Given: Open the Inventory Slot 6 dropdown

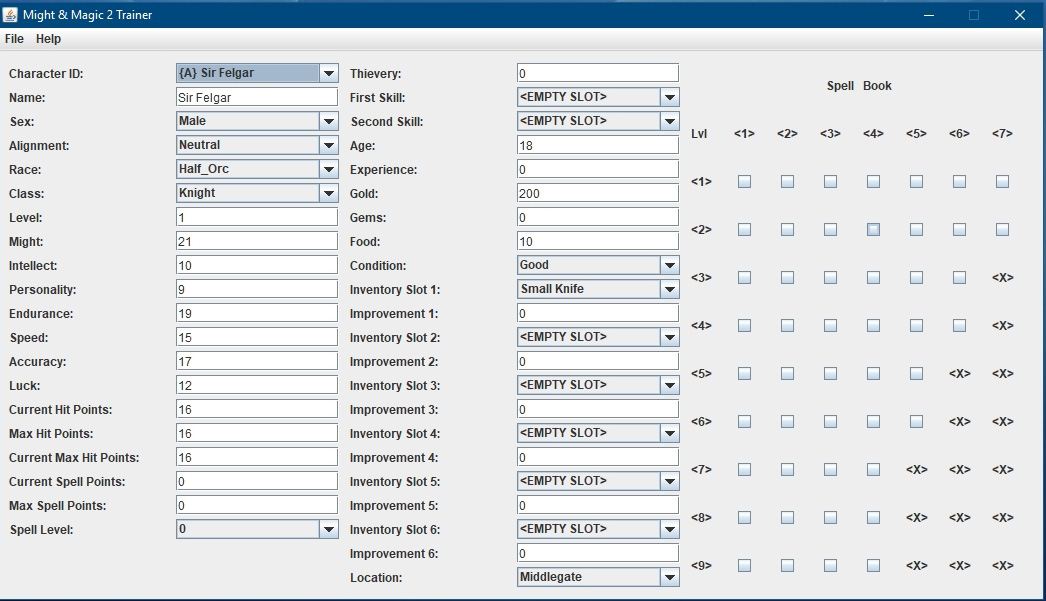Looking at the screenshot, I should [x=598, y=530].
